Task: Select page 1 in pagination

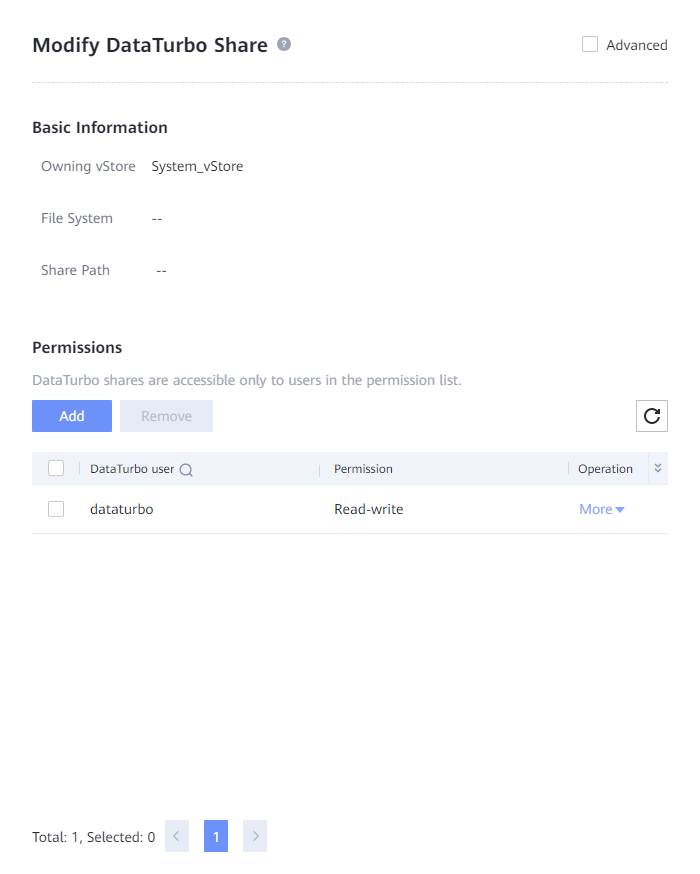Action: (216, 836)
